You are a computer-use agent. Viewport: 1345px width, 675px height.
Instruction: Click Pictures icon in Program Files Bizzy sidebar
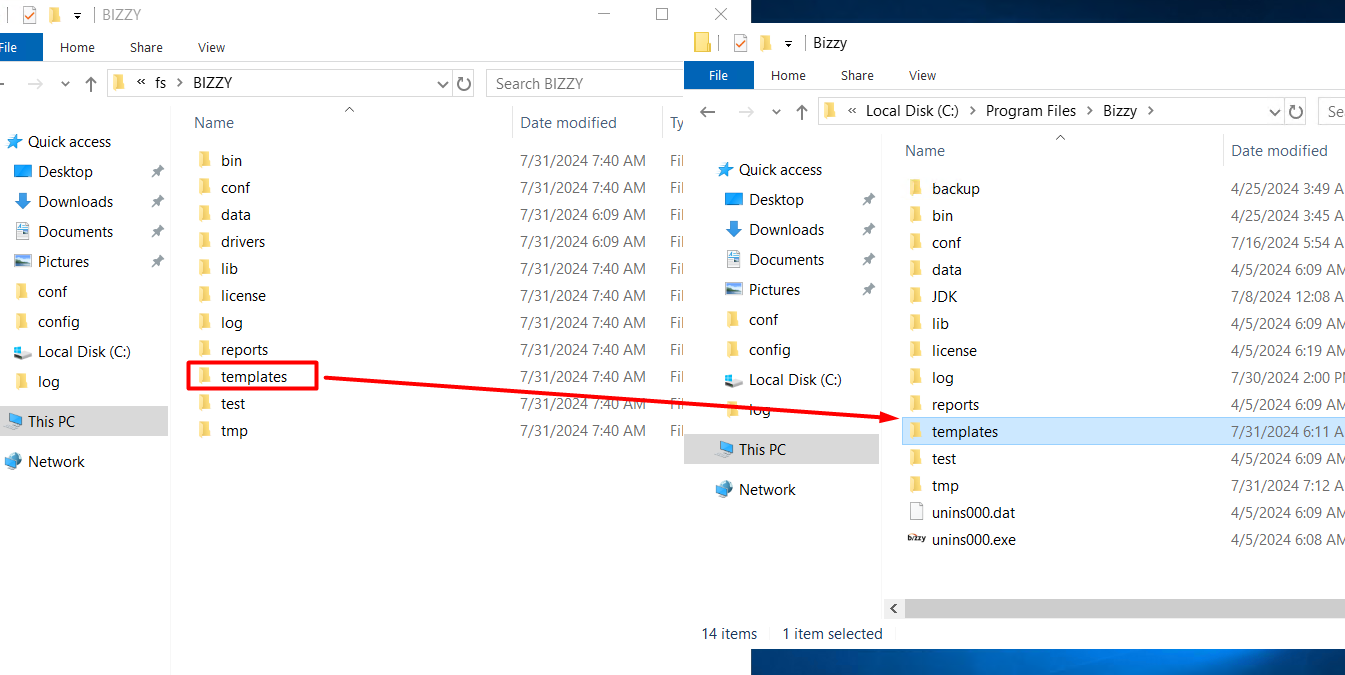pyautogui.click(x=734, y=290)
